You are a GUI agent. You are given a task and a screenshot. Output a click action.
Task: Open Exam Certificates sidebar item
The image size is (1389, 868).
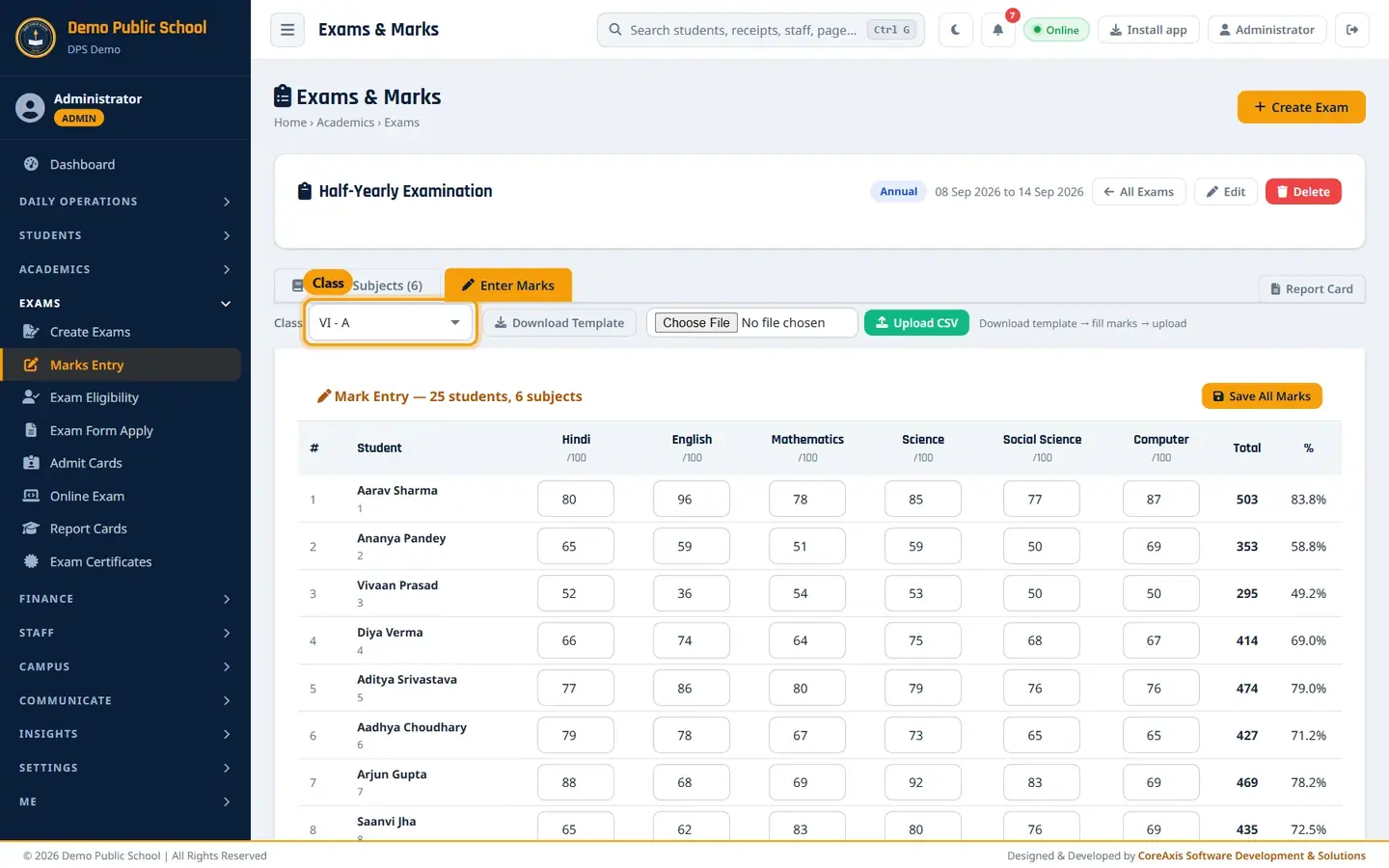click(x=121, y=561)
